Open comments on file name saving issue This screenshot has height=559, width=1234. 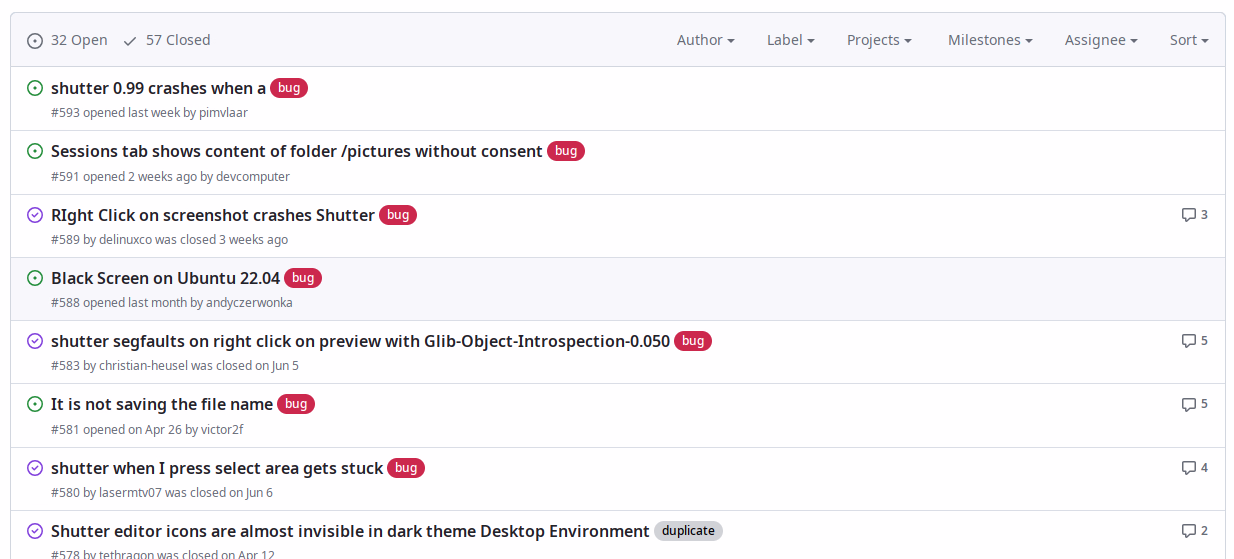(x=1195, y=404)
